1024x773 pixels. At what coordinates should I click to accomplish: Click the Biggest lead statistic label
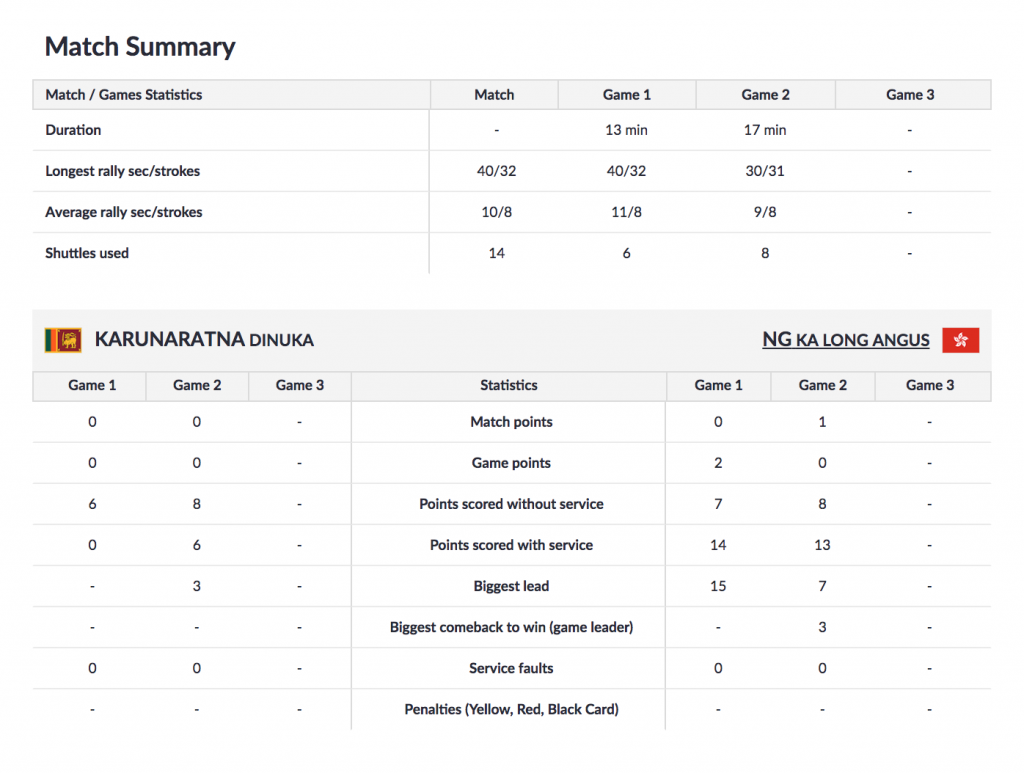click(511, 586)
